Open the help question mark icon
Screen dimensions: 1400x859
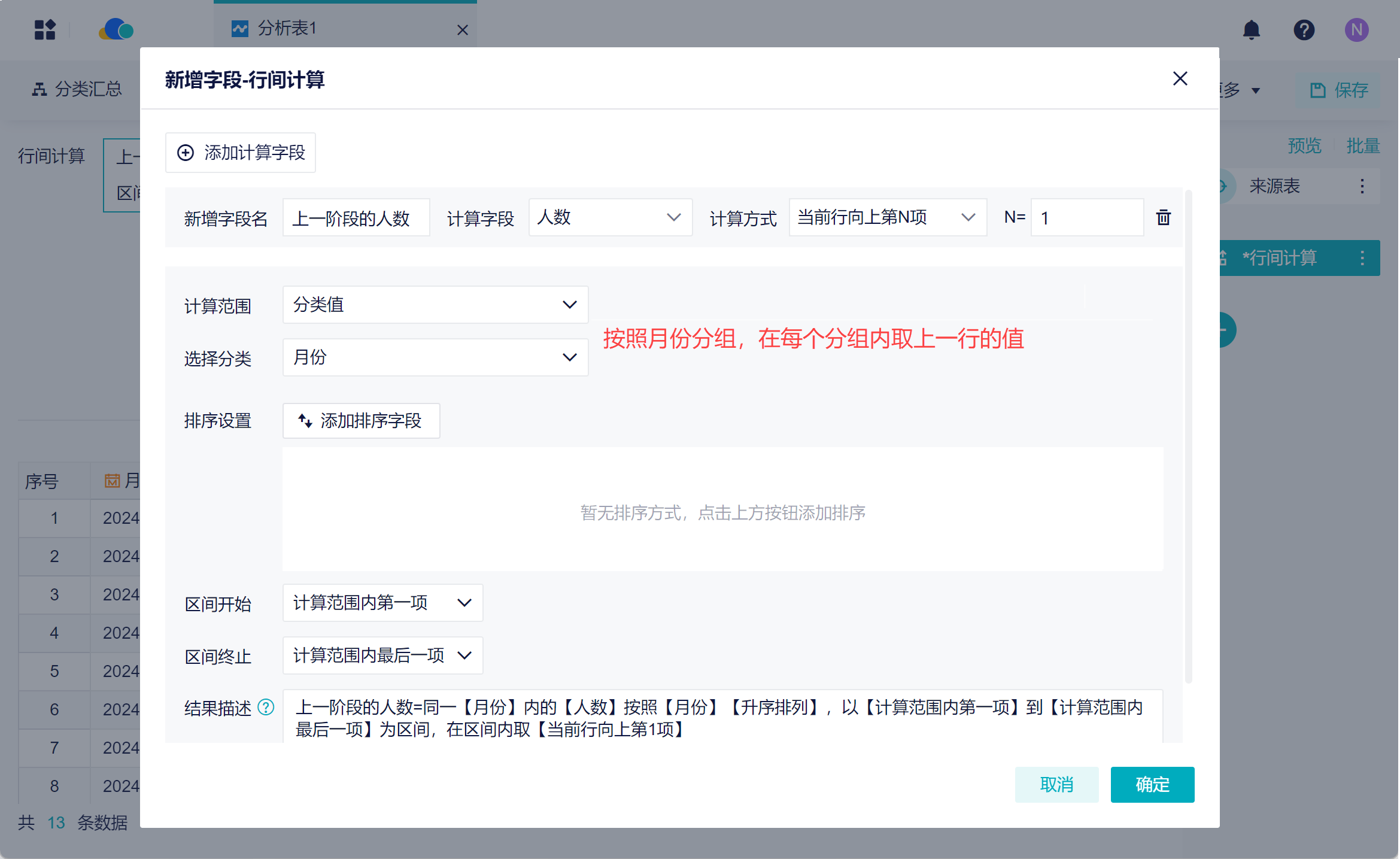1304,30
